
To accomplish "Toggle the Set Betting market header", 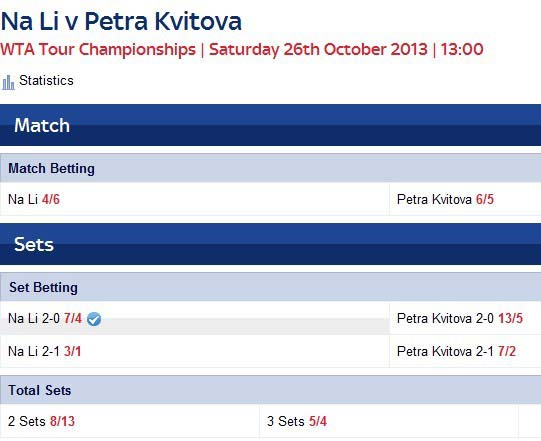I will 270,287.
